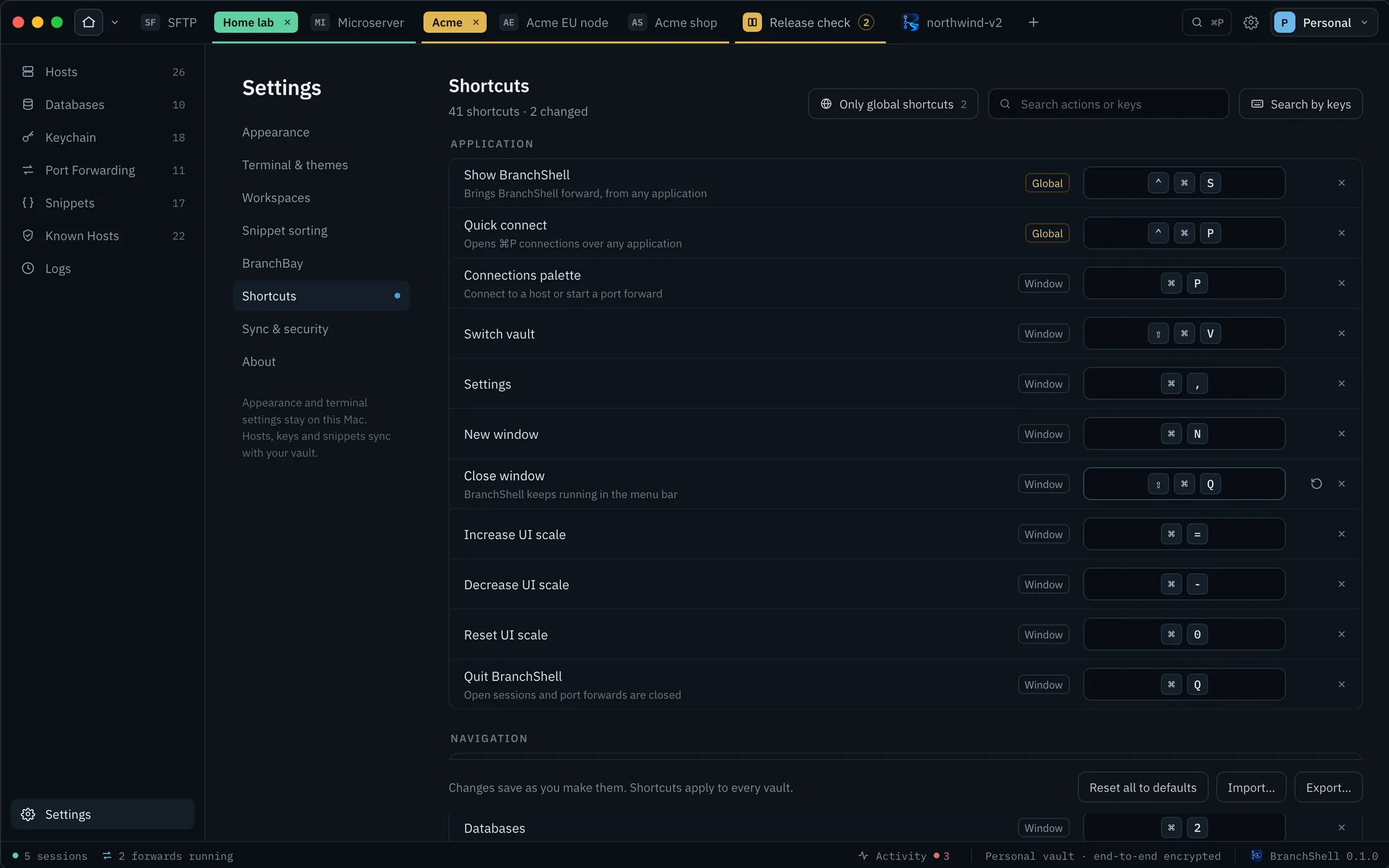Click Reset all to defaults

point(1143,788)
